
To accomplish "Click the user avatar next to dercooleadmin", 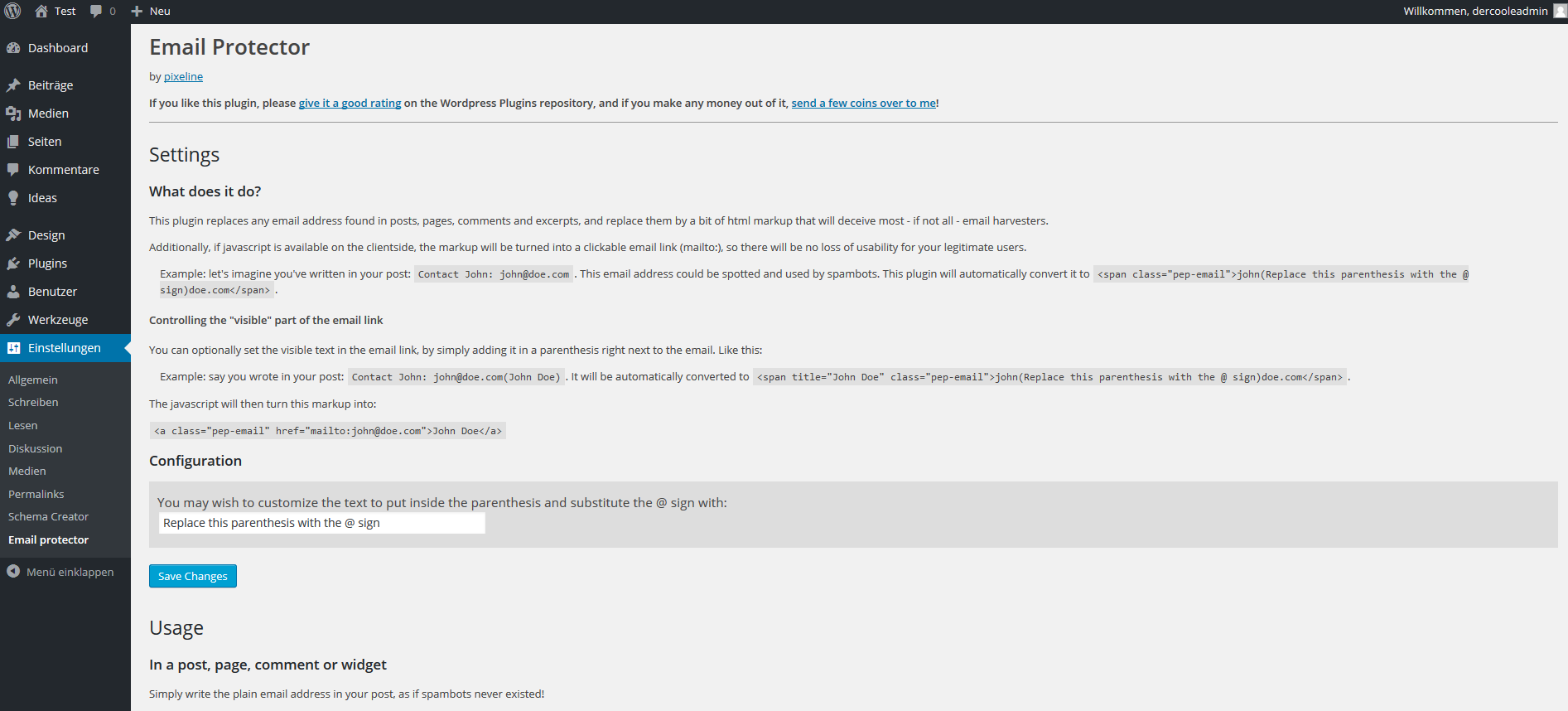I will [1560, 11].
